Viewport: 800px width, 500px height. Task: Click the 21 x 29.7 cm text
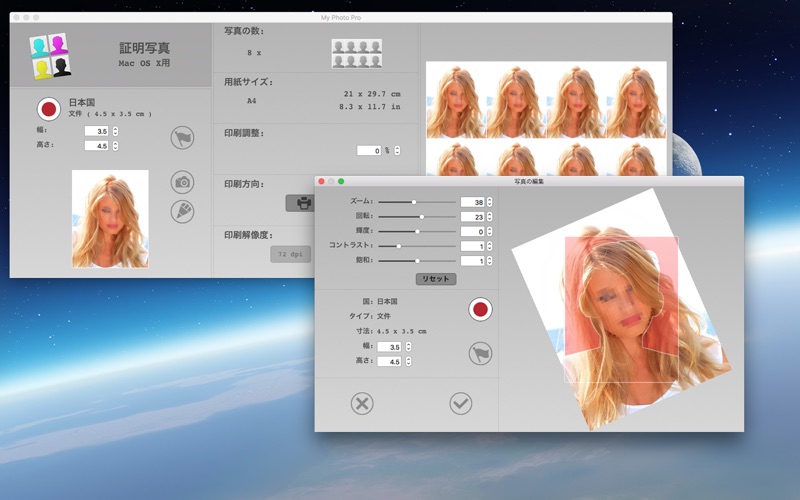coord(372,94)
